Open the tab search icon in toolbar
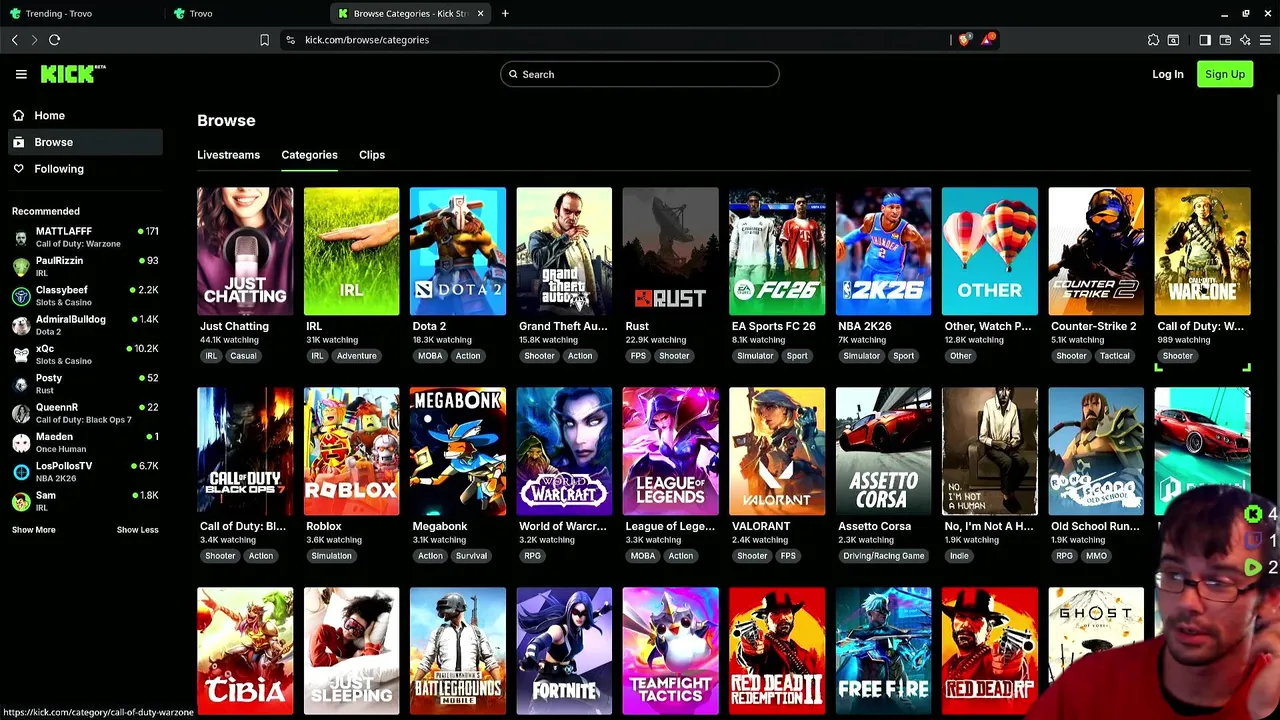This screenshot has height=720, width=1280. pos(1173,40)
